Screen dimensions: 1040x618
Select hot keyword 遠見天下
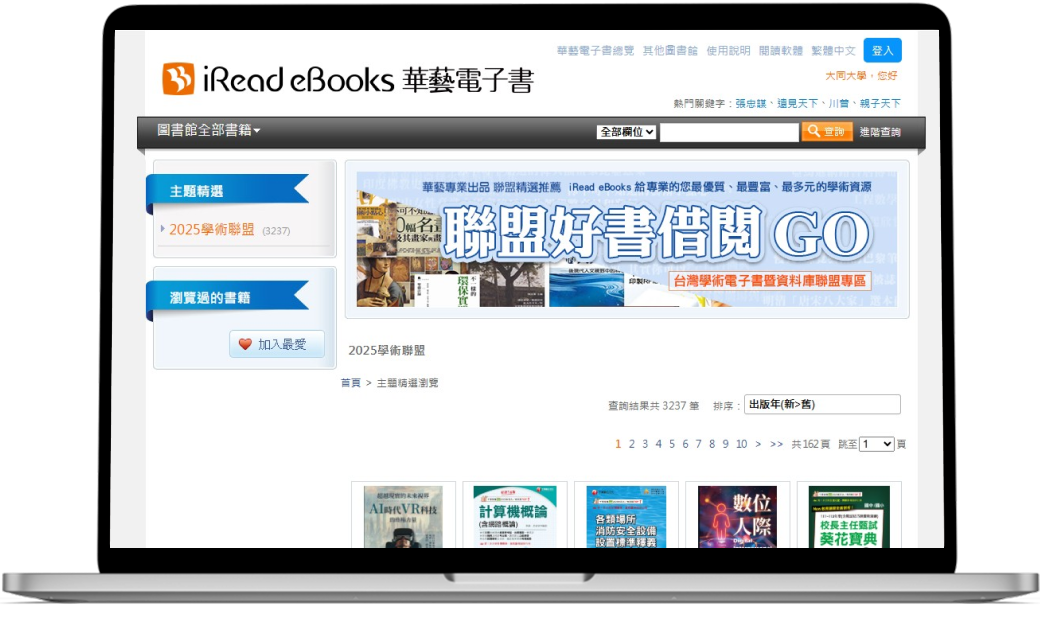(x=797, y=103)
